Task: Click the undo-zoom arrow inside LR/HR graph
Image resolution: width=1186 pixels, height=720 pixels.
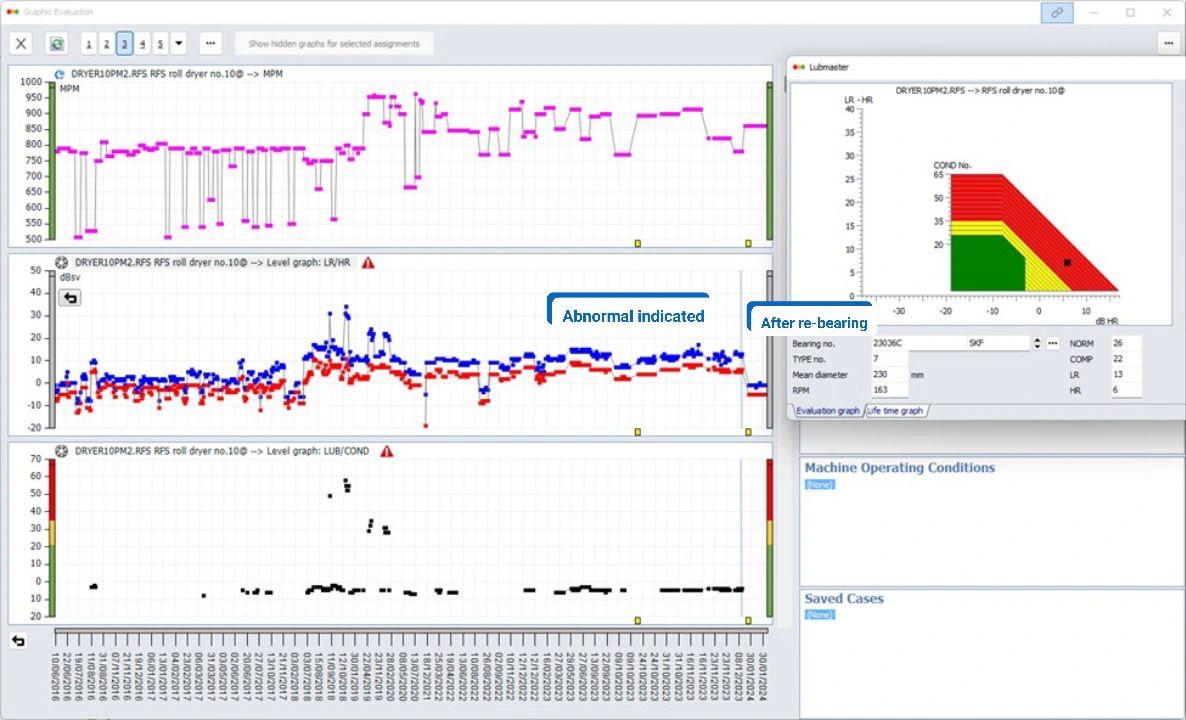Action: 70,298
